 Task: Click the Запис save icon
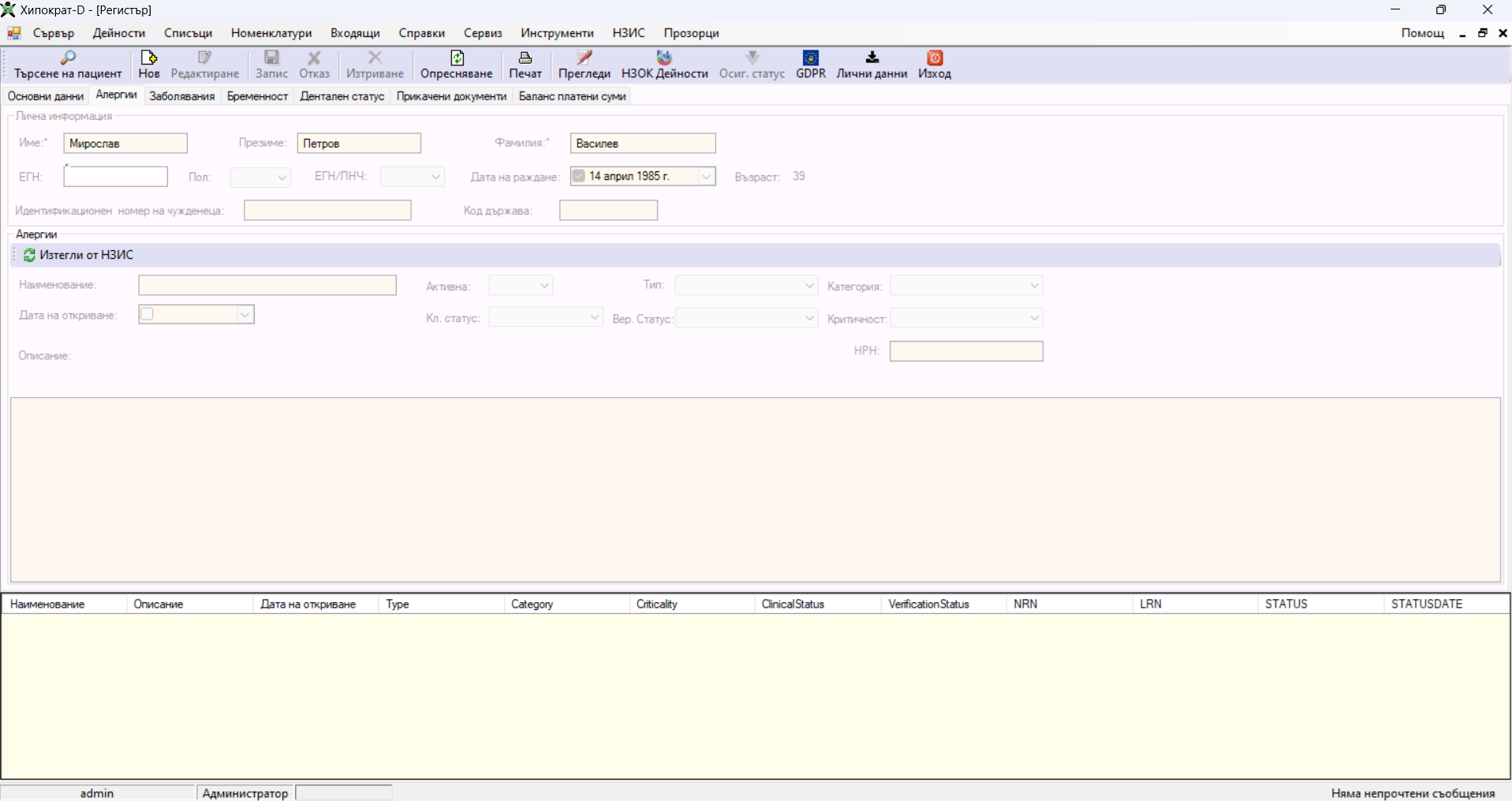click(x=271, y=58)
